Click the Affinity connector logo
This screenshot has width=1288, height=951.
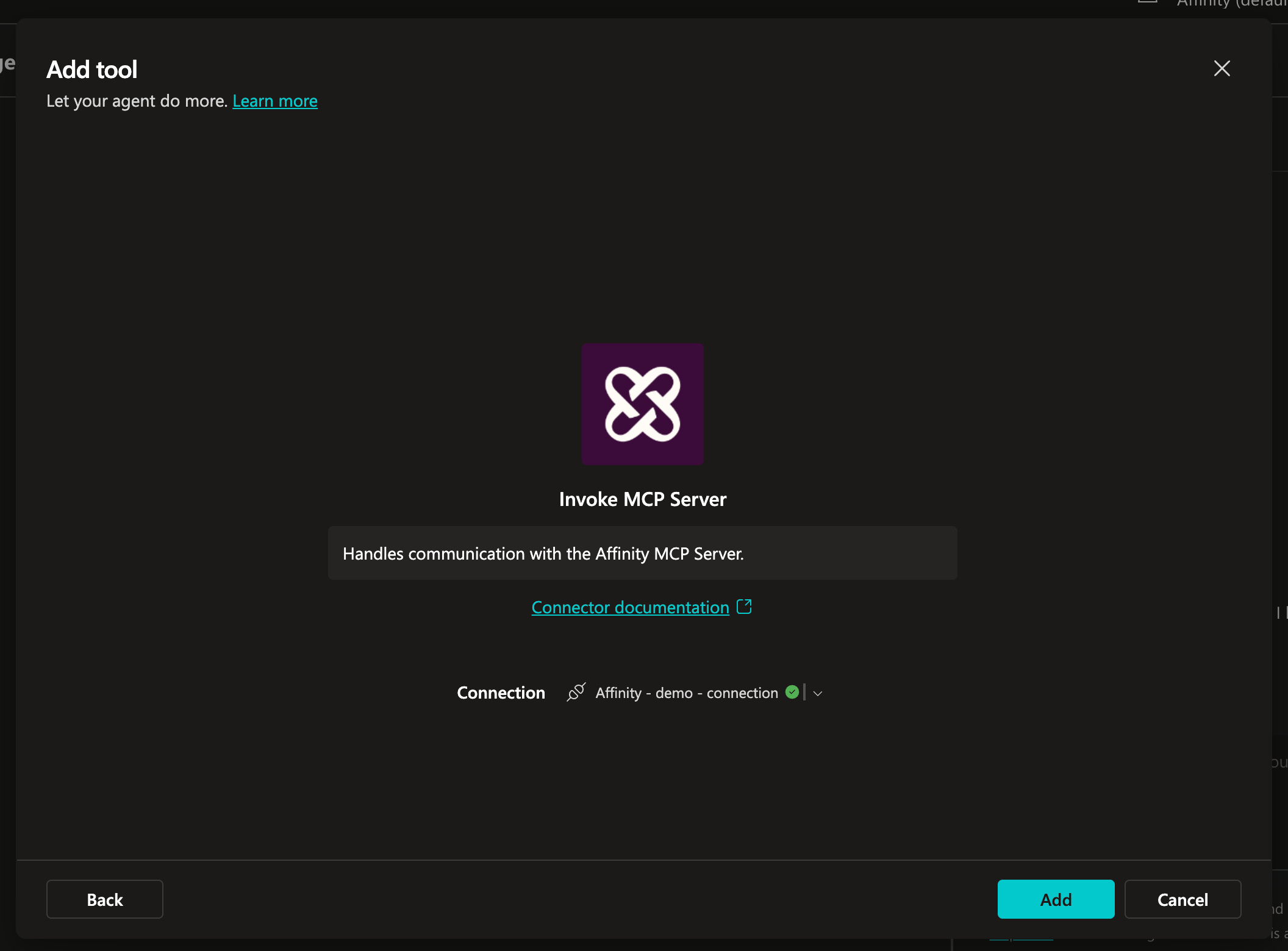[x=642, y=404]
